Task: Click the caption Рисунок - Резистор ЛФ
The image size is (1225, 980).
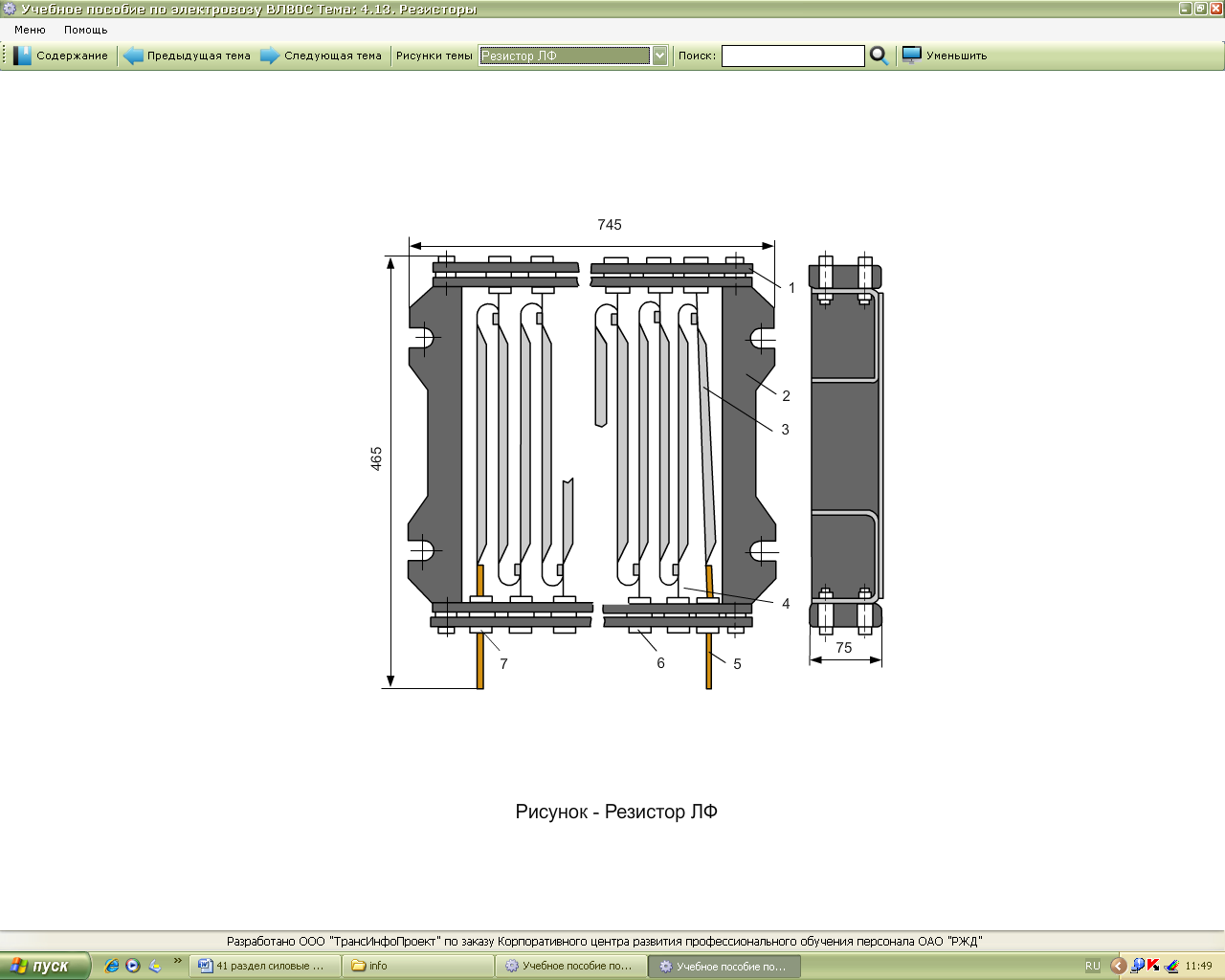Action: coord(616,812)
